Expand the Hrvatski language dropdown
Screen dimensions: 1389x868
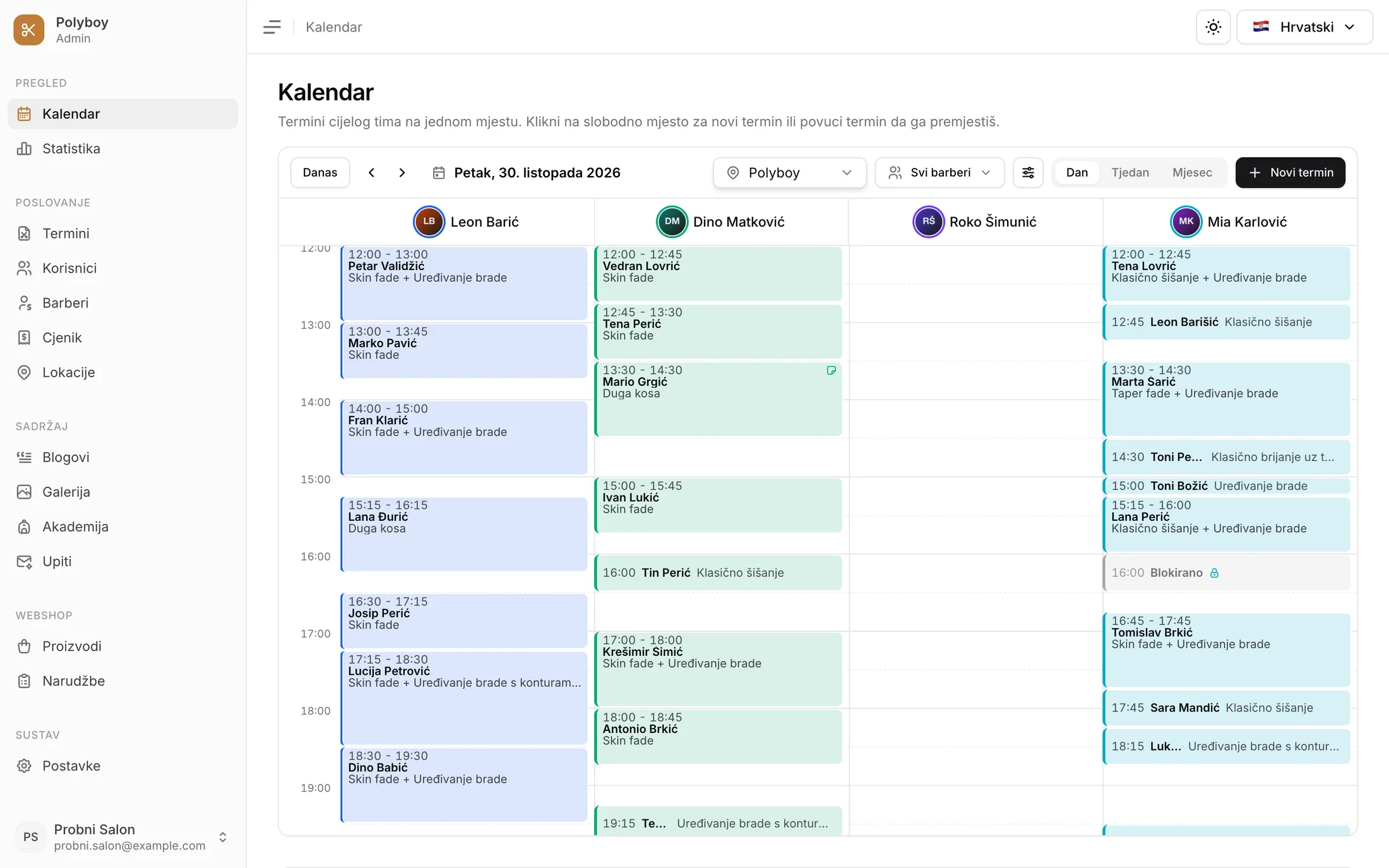click(x=1304, y=27)
